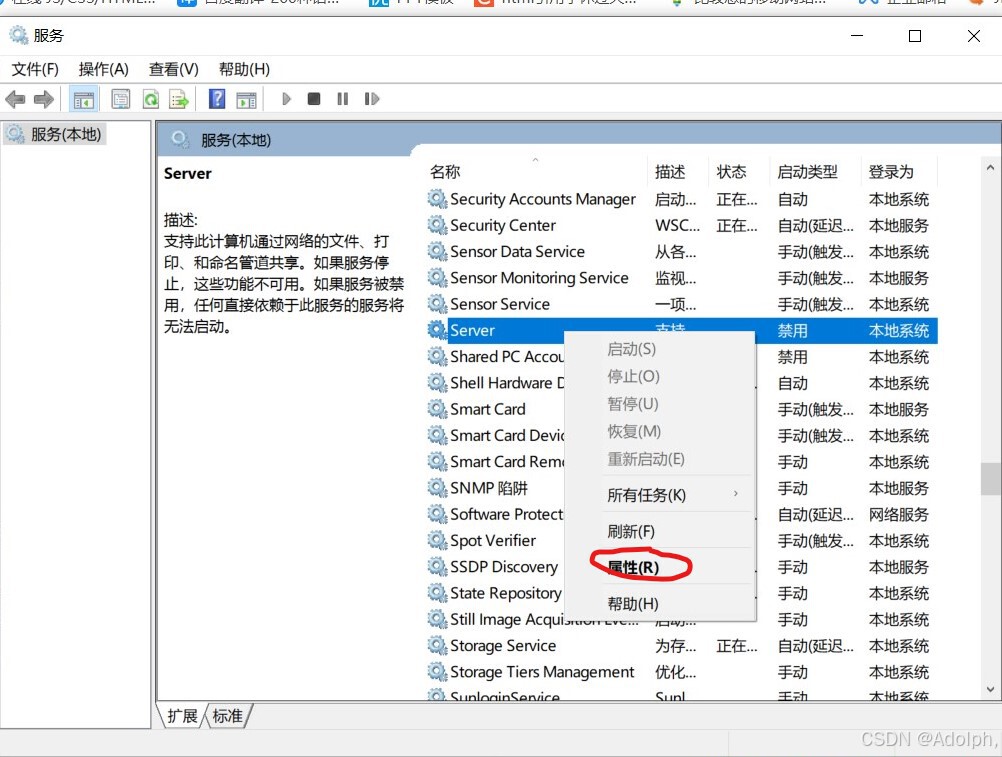Image resolution: width=1002 pixels, height=757 pixels.
Task: Click the gear icon beside Smart Card
Action: point(437,409)
